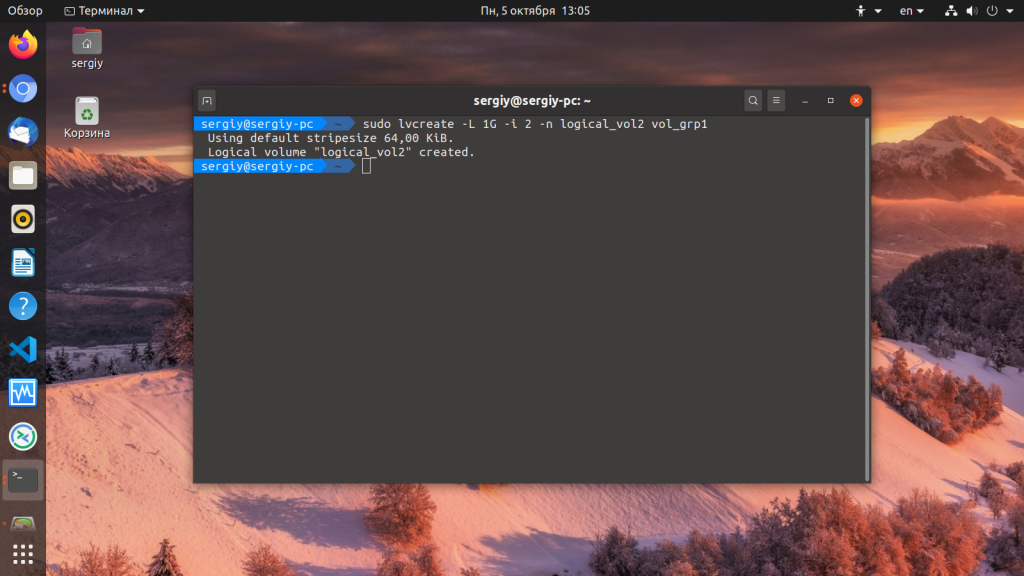Click at the terminal cursor prompt
This screenshot has width=1024, height=576.
366,167
